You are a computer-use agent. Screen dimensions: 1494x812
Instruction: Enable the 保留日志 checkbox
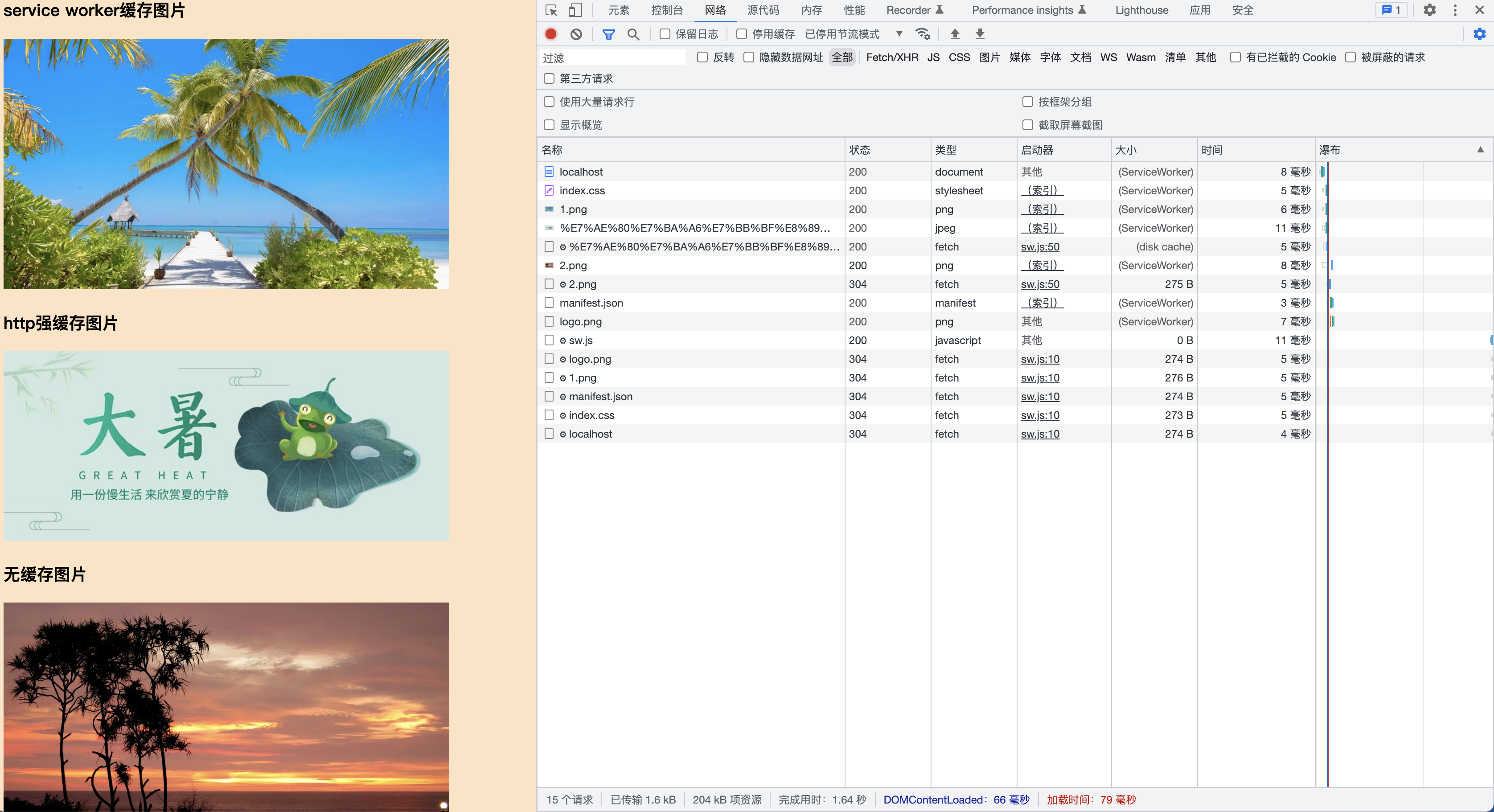coord(665,34)
